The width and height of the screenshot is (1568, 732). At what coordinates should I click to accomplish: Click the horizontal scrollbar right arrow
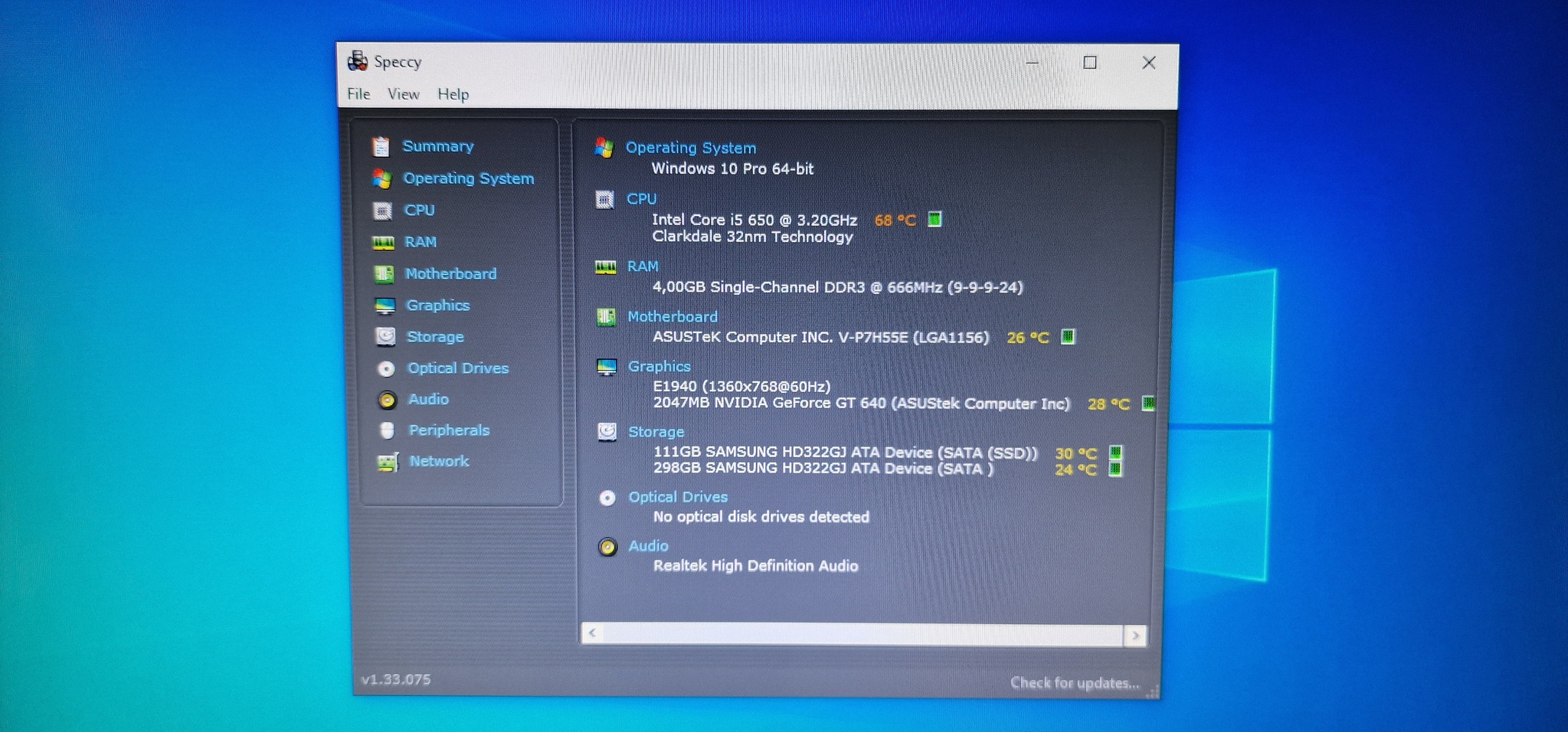1135,636
